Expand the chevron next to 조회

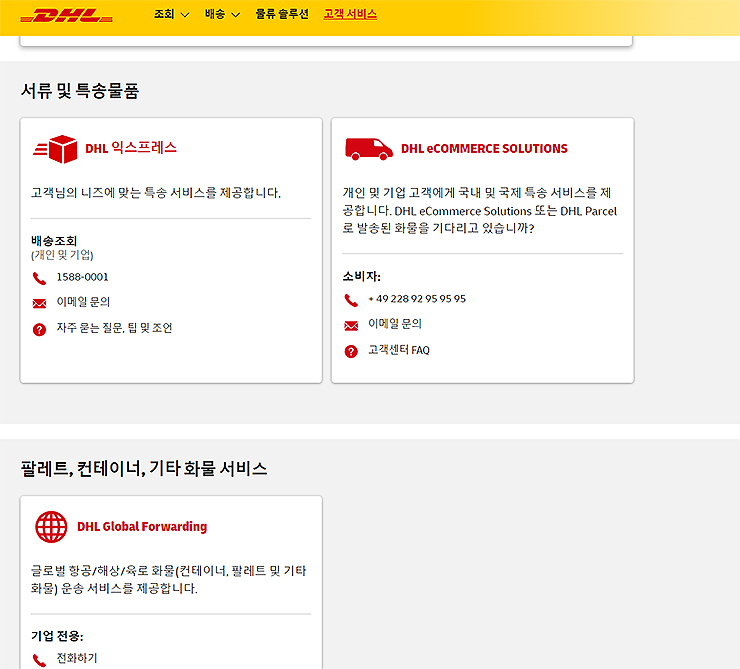[x=185, y=15]
